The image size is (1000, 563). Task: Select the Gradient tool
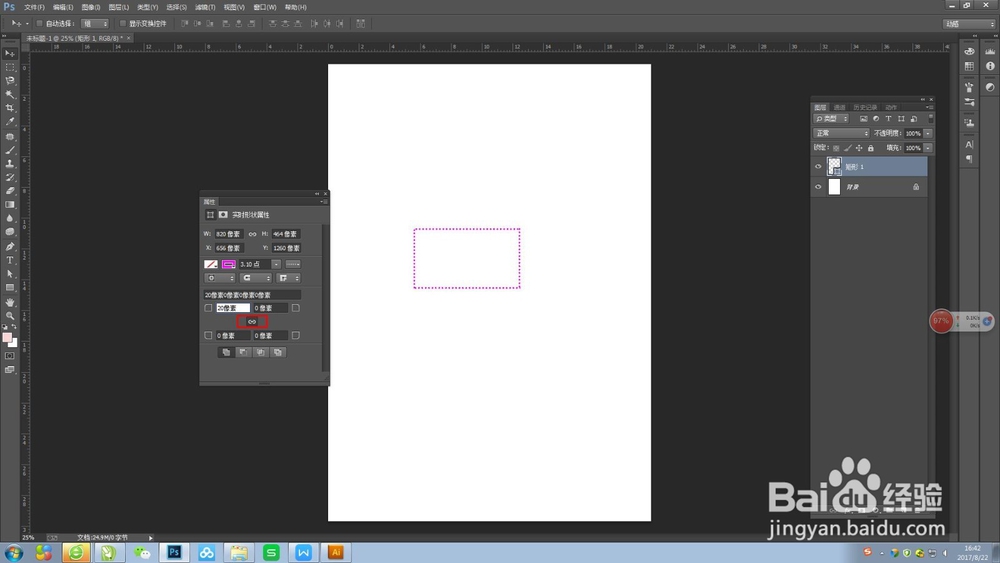tap(10, 205)
